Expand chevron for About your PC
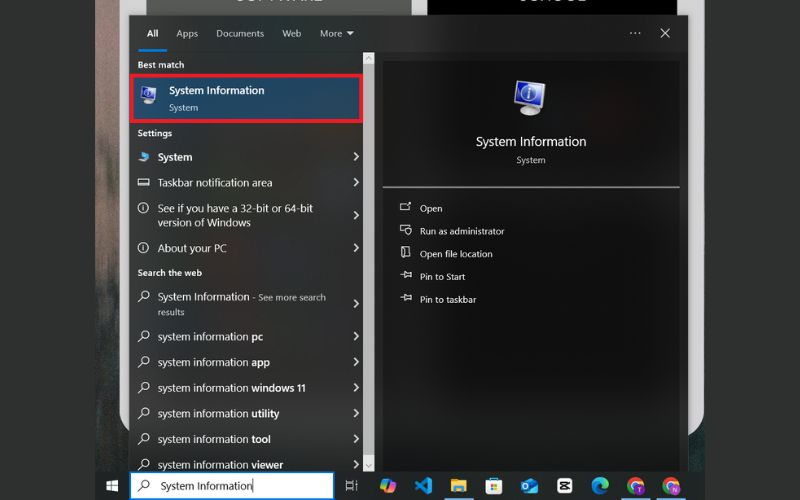 point(356,248)
